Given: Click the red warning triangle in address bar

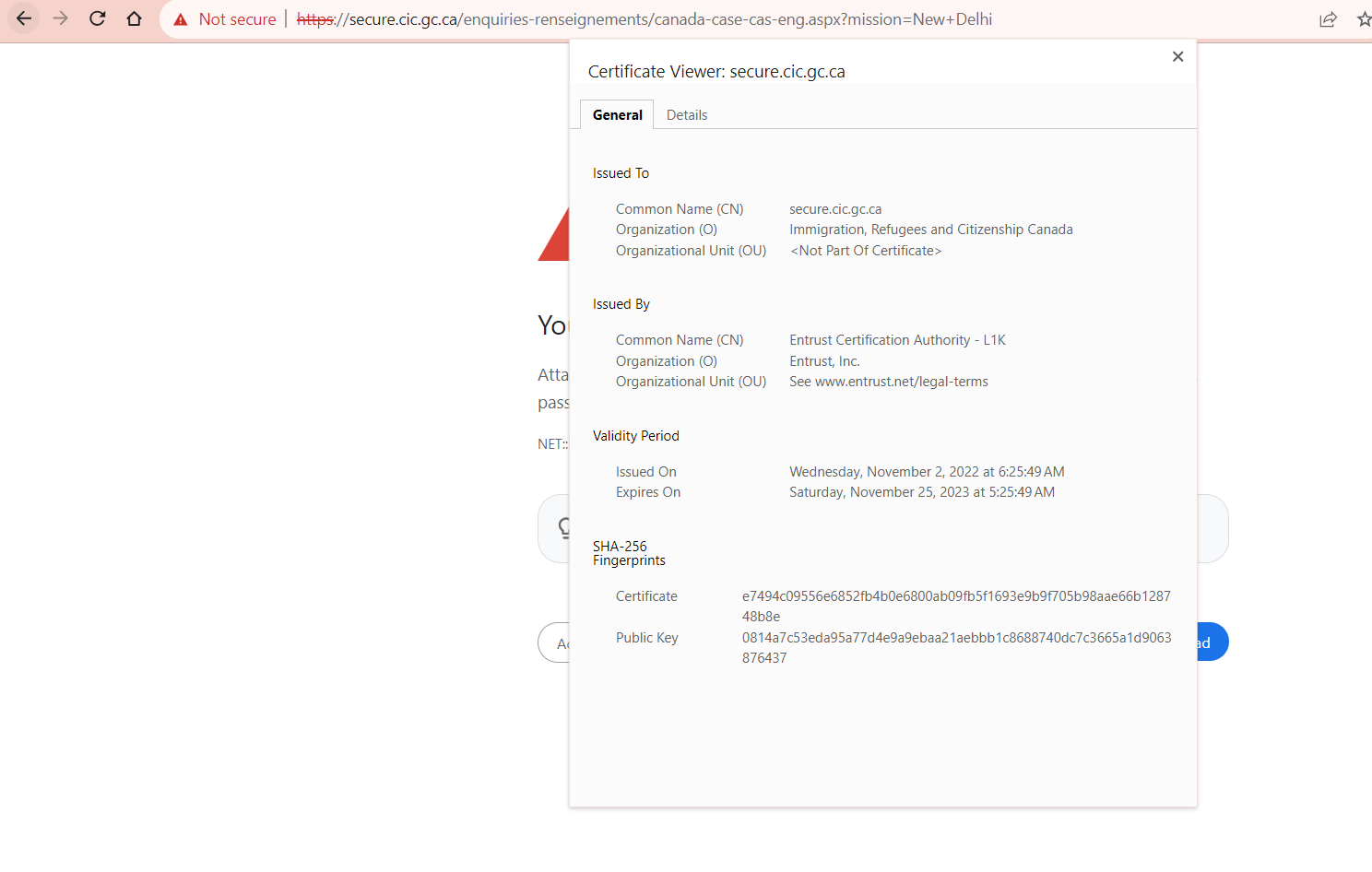Looking at the screenshot, I should [181, 19].
